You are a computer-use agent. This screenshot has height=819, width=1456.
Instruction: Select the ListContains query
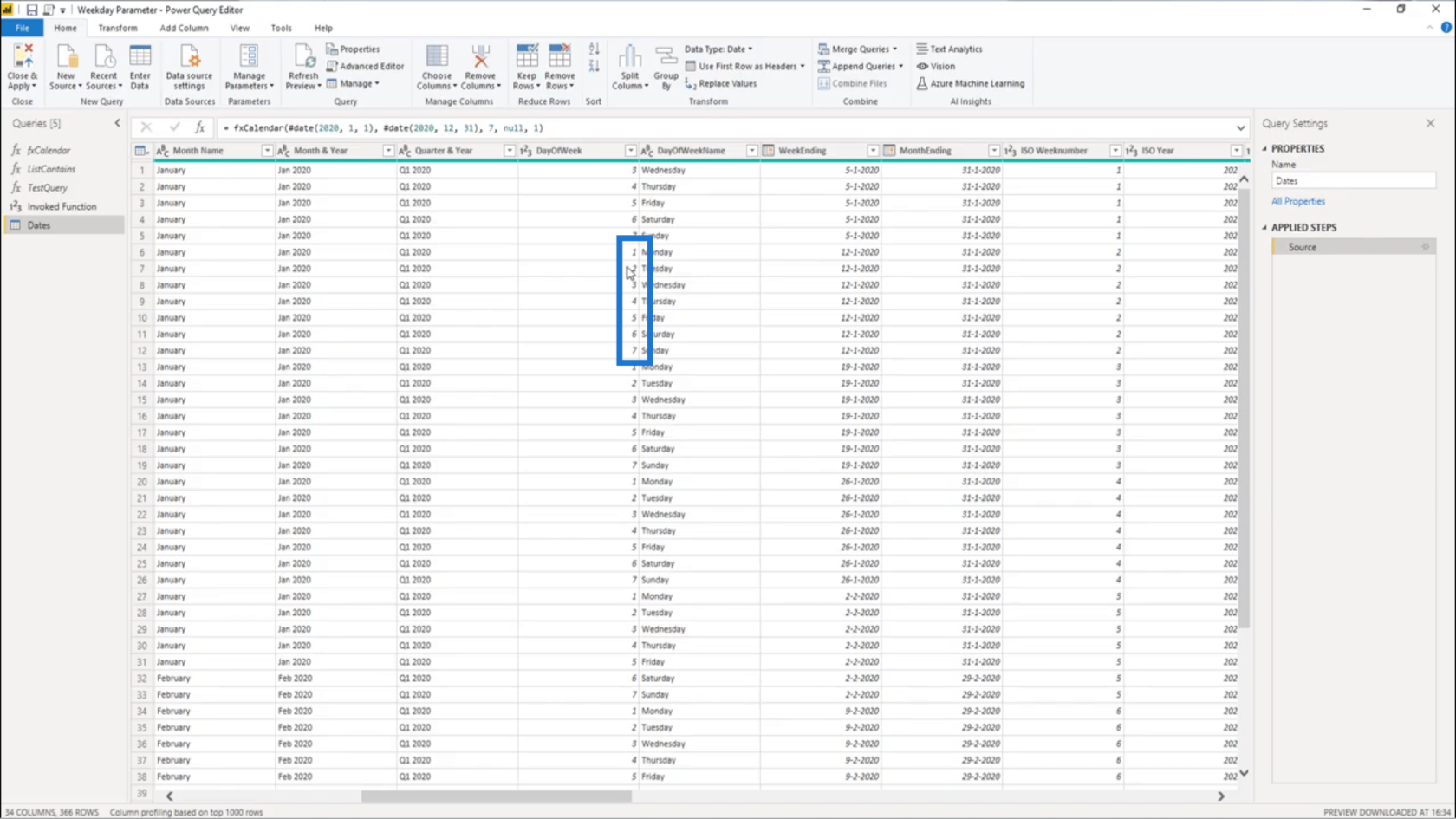coord(63,169)
